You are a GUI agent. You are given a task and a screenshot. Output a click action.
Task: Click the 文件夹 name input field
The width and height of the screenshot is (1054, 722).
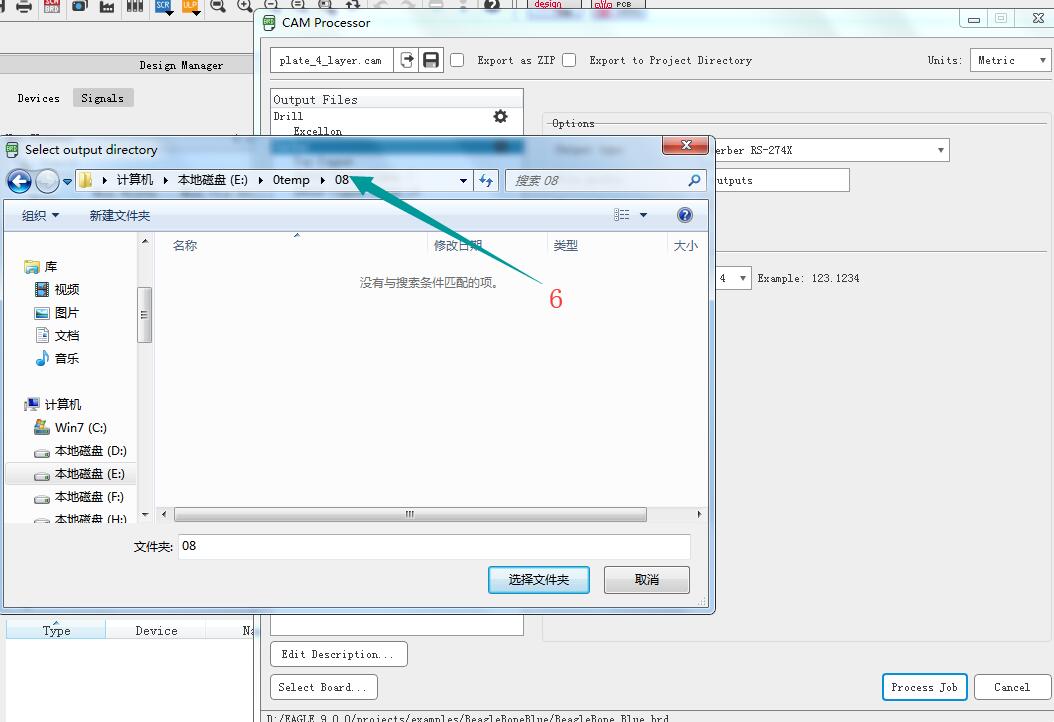point(434,546)
